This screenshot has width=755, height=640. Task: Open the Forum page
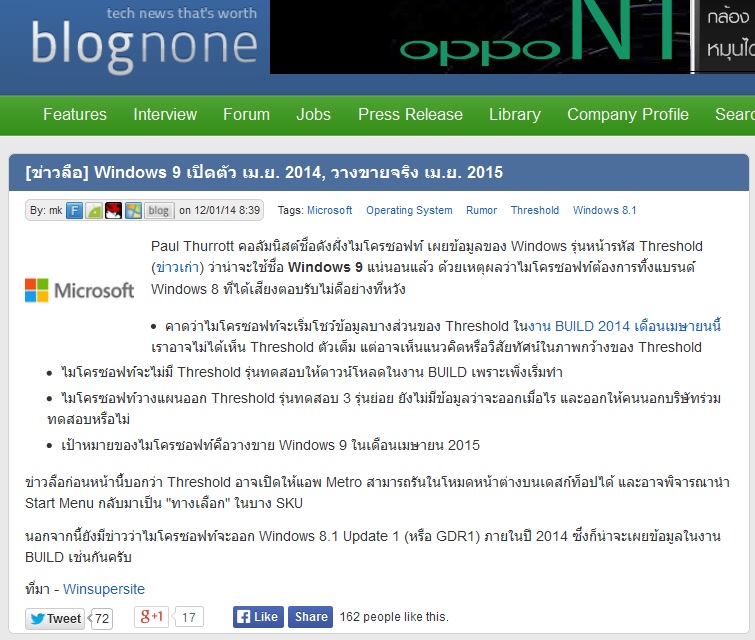point(247,115)
